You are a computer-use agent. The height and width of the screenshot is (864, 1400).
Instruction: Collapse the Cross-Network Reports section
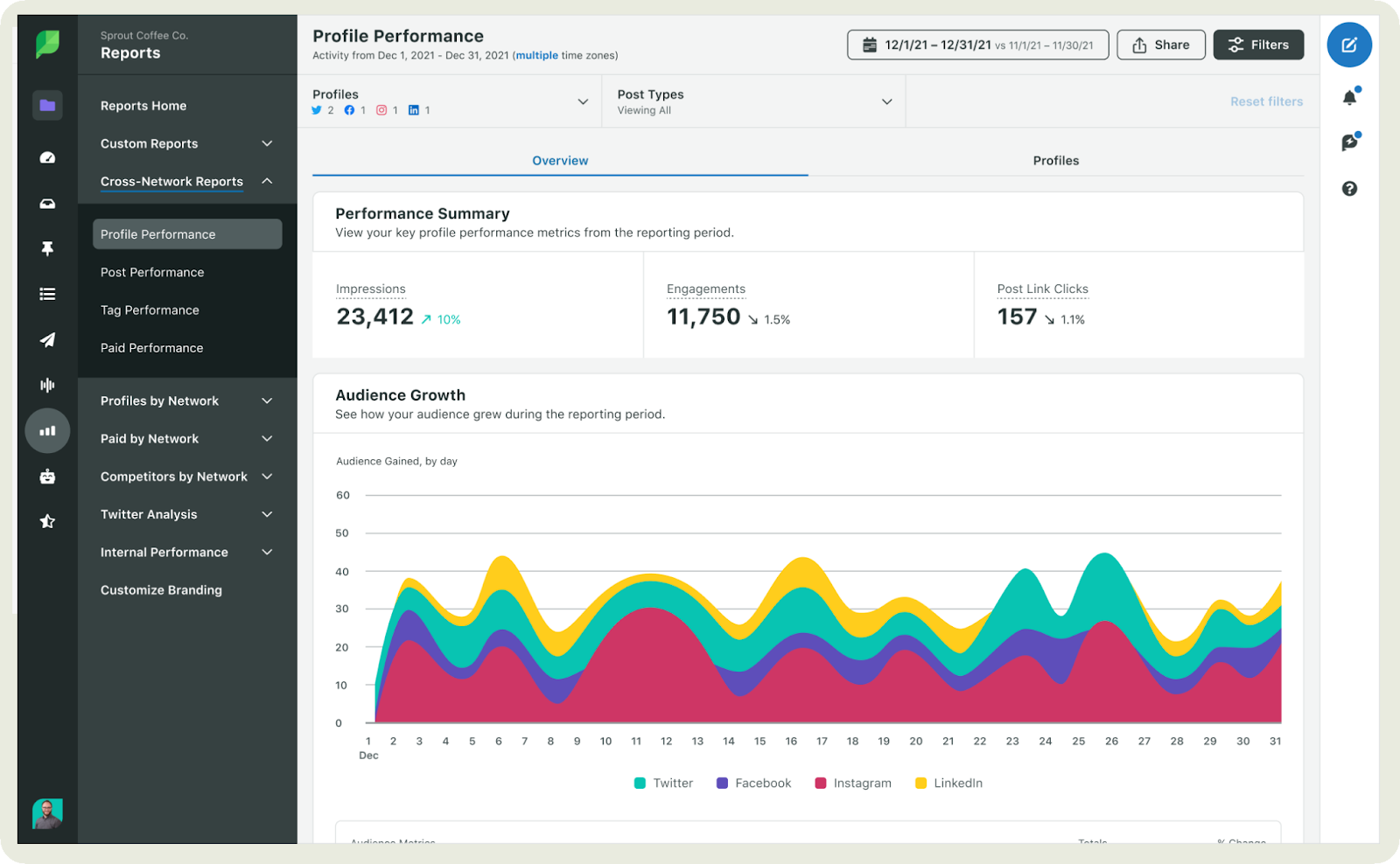click(267, 181)
